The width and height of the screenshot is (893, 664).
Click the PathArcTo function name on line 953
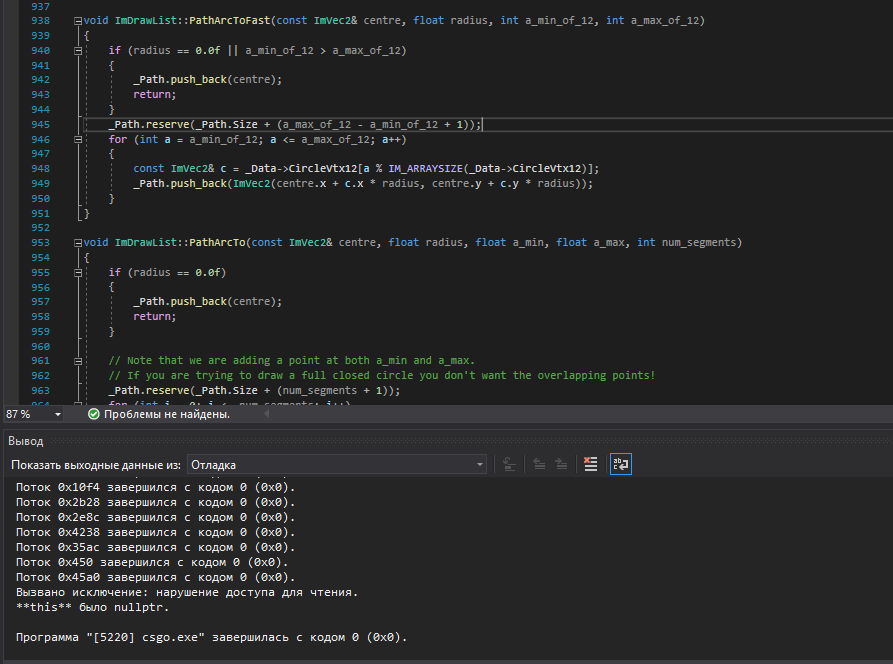pos(217,243)
